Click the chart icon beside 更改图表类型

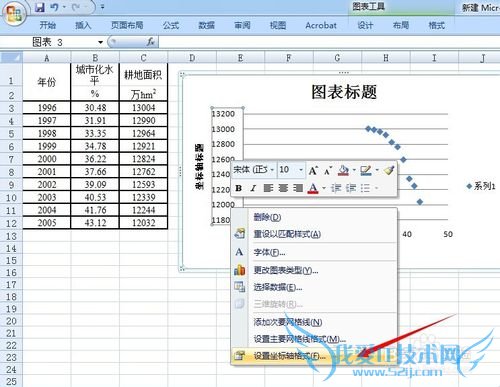[x=239, y=270]
